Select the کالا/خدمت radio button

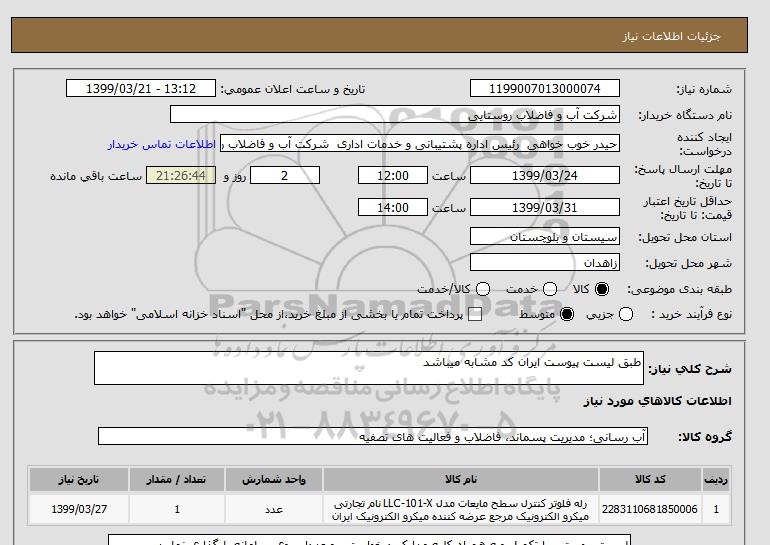coord(483,289)
